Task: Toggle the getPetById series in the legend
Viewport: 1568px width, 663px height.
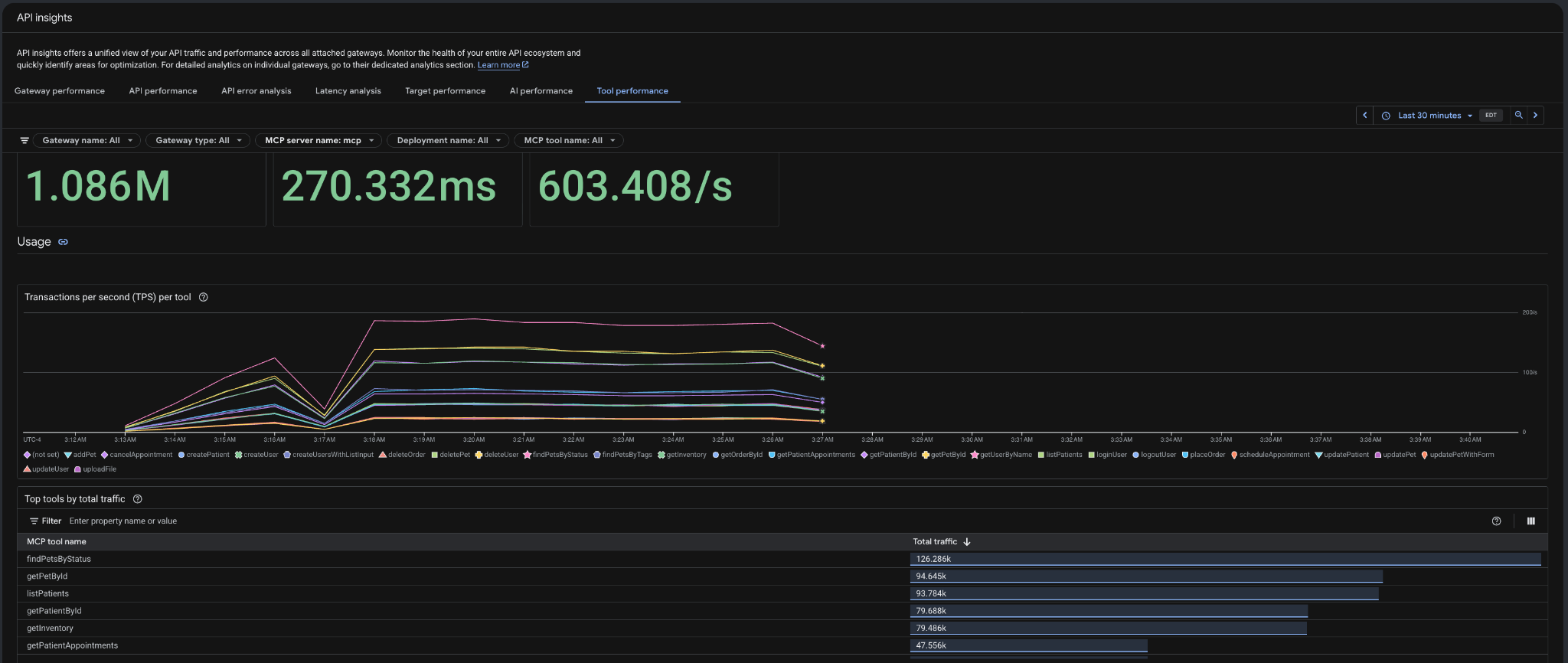Action: click(x=943, y=455)
